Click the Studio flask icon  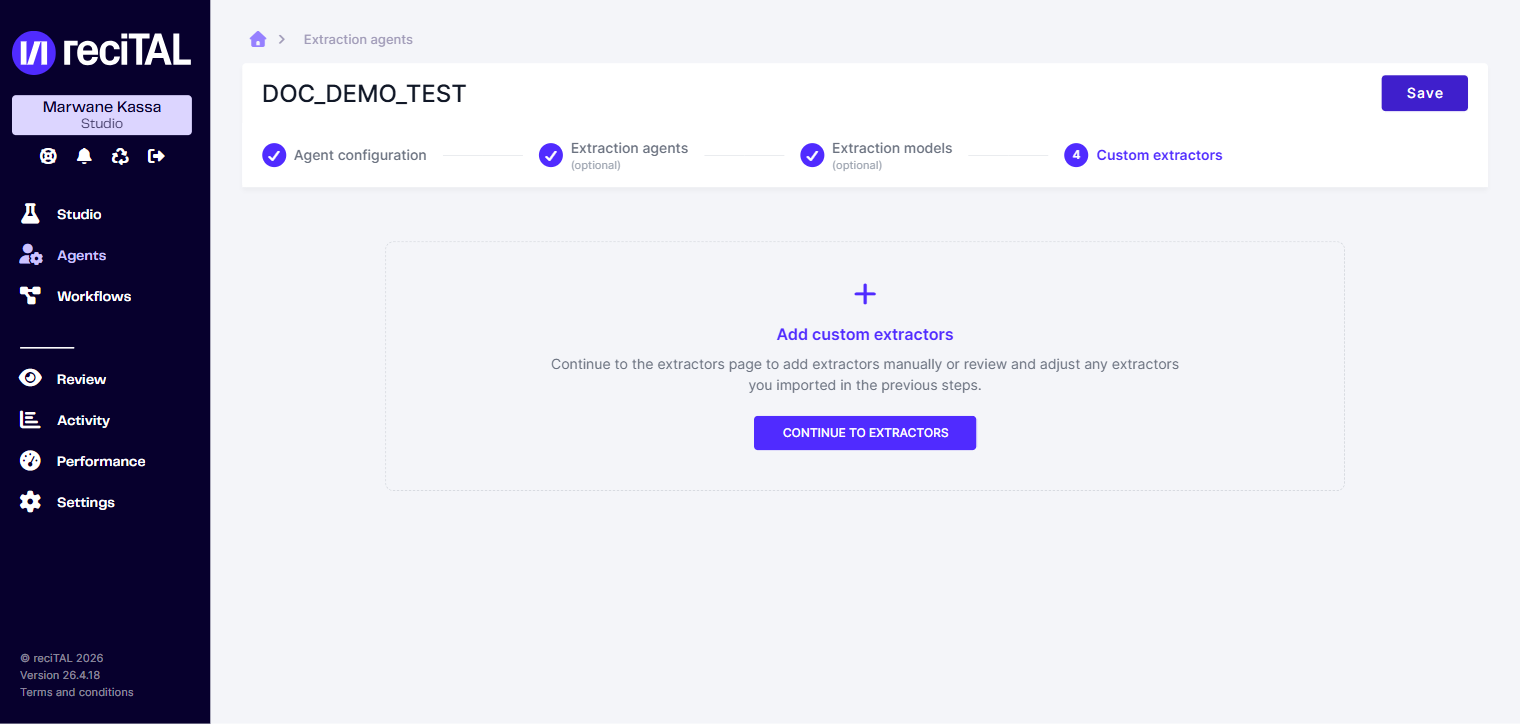[30, 214]
